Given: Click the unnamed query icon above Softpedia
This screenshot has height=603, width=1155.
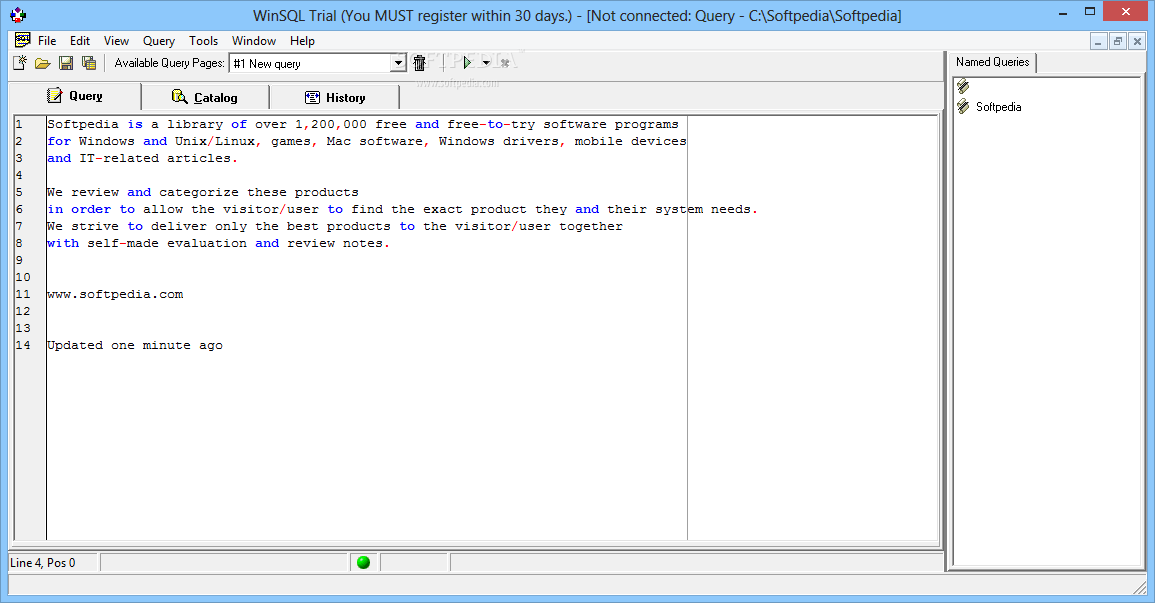Looking at the screenshot, I should (963, 86).
